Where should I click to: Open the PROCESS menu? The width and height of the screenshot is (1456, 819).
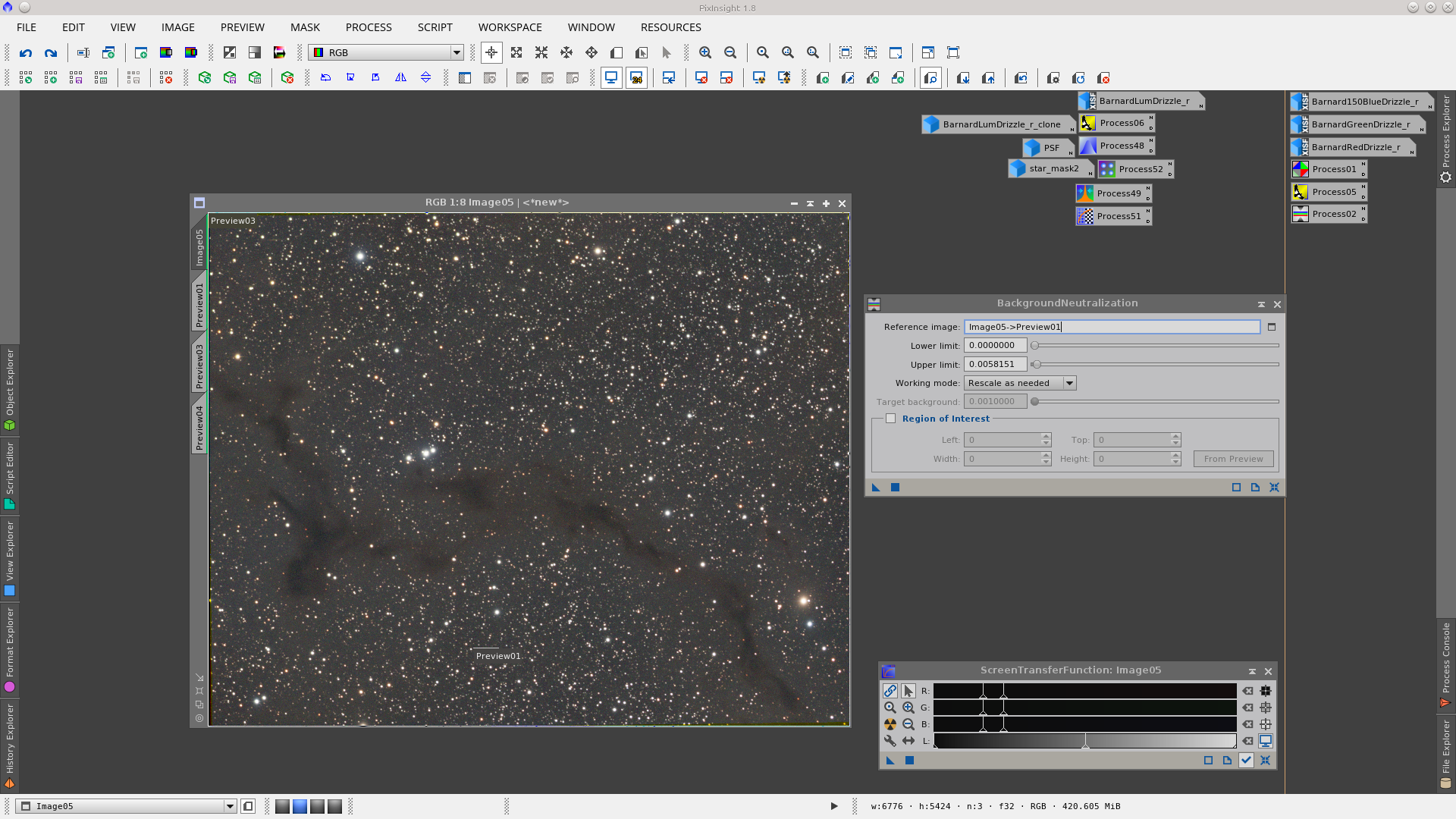pos(369,27)
